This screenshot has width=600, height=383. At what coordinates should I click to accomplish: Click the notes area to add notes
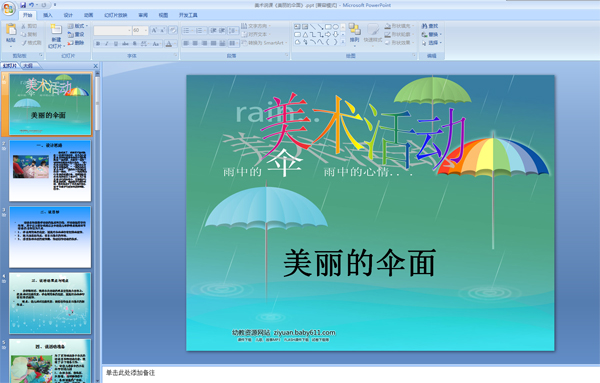[351, 373]
